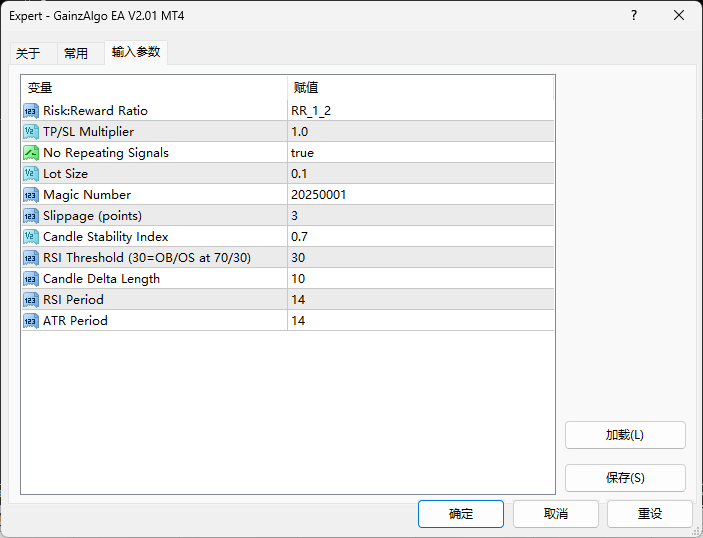Click the 保存(S) save button

[625, 478]
